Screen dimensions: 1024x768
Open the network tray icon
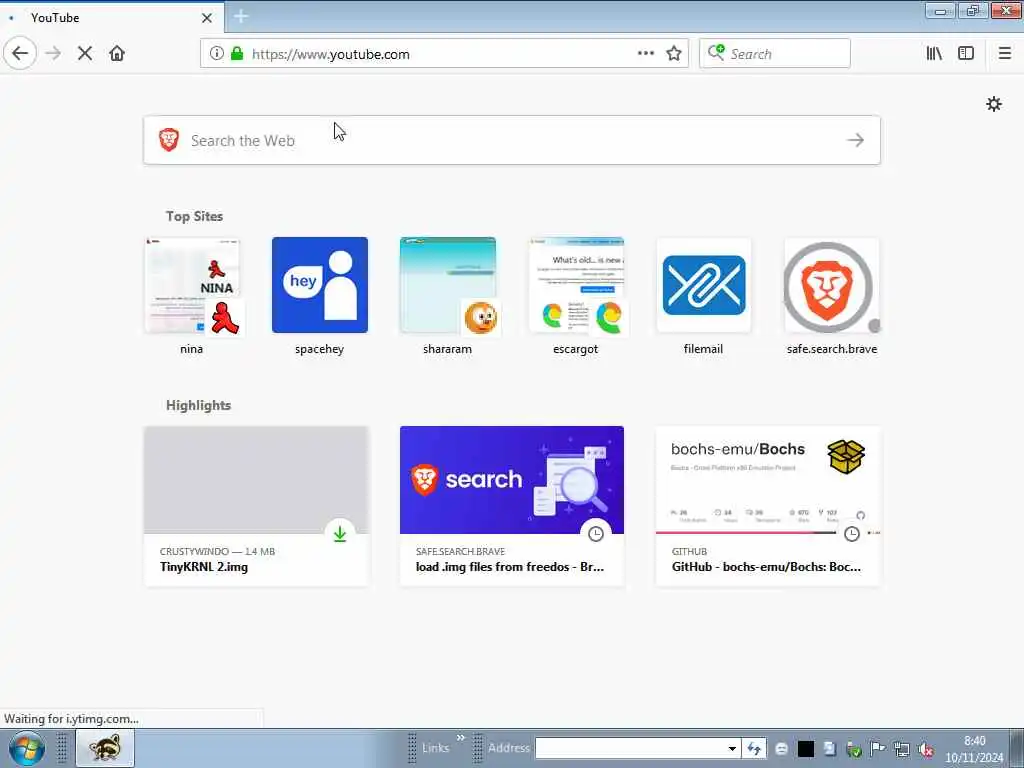(x=901, y=750)
